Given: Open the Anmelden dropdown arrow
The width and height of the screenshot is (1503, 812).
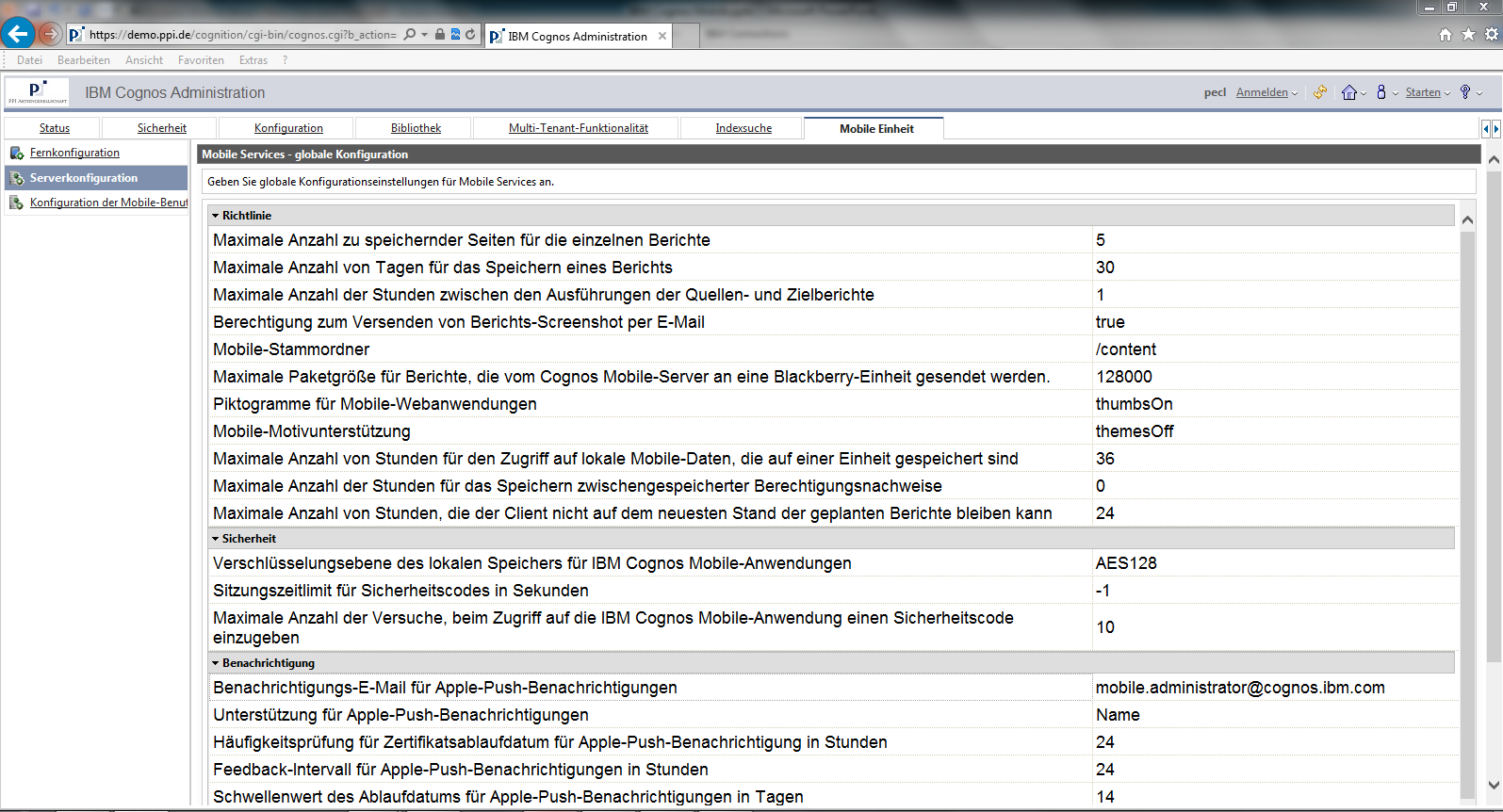Looking at the screenshot, I should coord(1296,93).
